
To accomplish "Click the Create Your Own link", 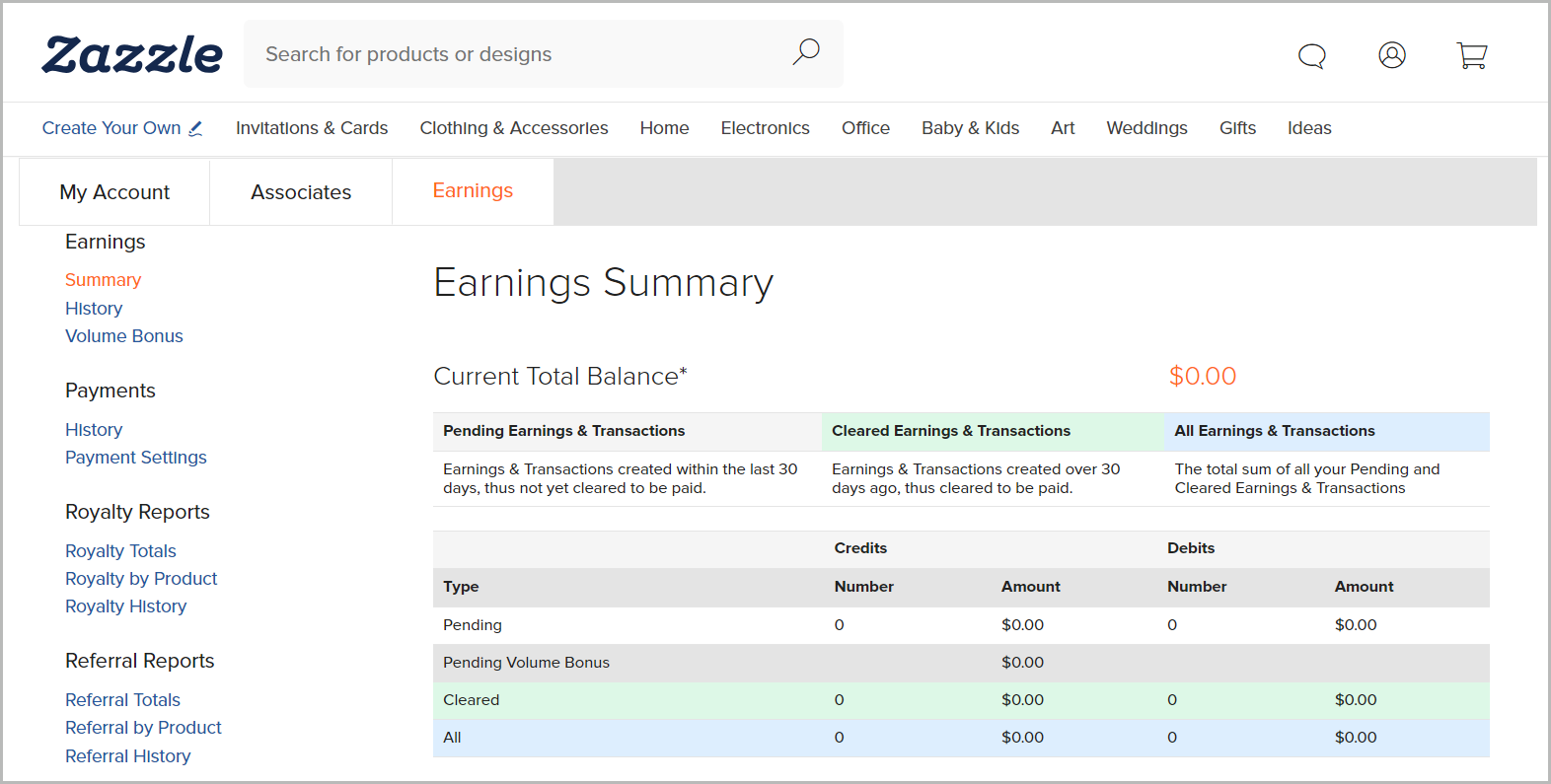I will [111, 128].
